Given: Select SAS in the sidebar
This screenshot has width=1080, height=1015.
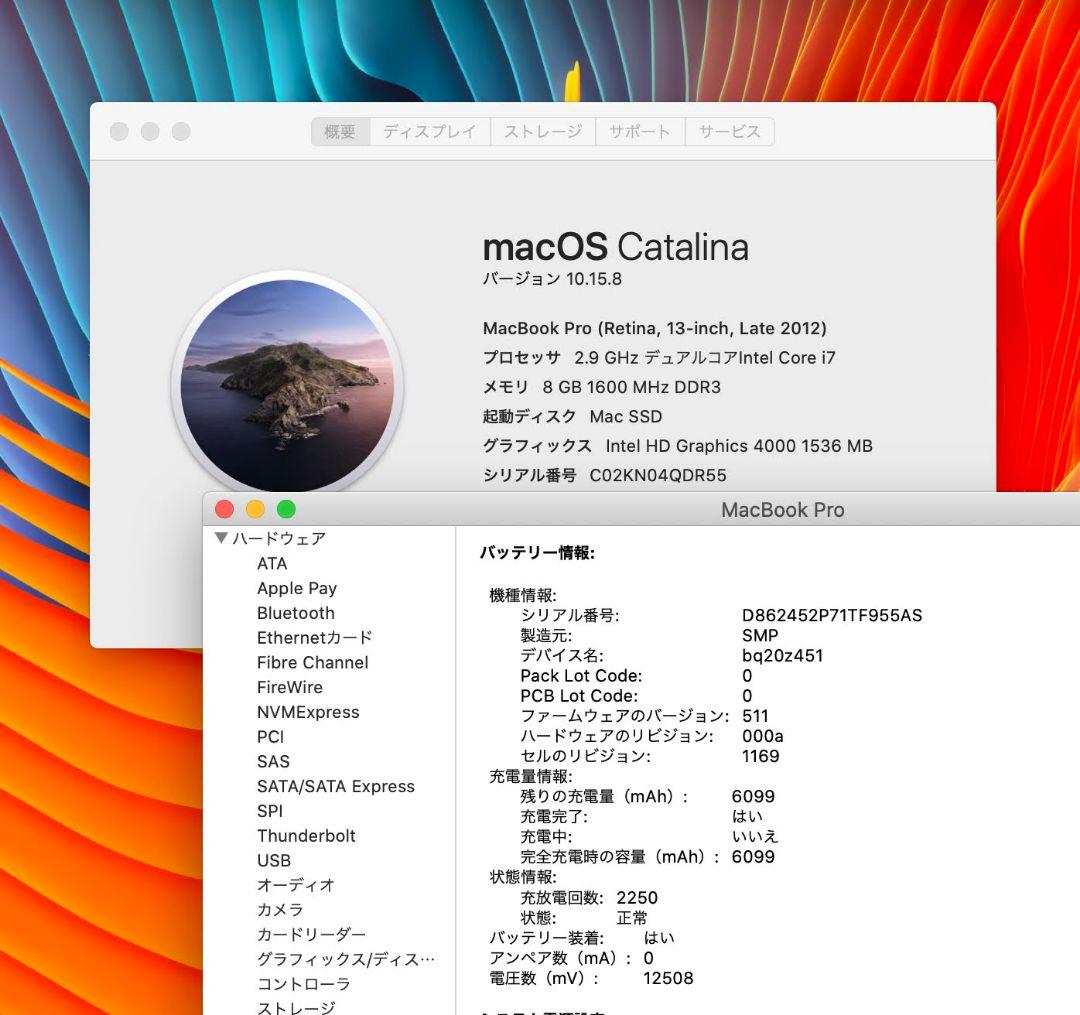Looking at the screenshot, I should 273,762.
